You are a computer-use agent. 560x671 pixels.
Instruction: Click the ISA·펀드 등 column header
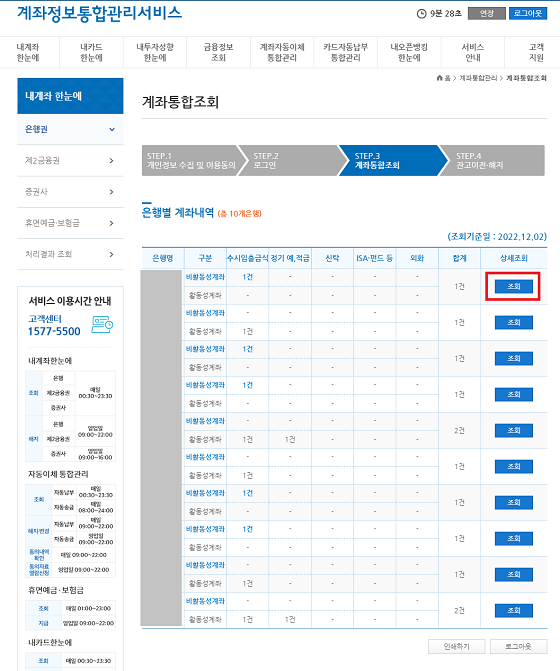click(374, 258)
